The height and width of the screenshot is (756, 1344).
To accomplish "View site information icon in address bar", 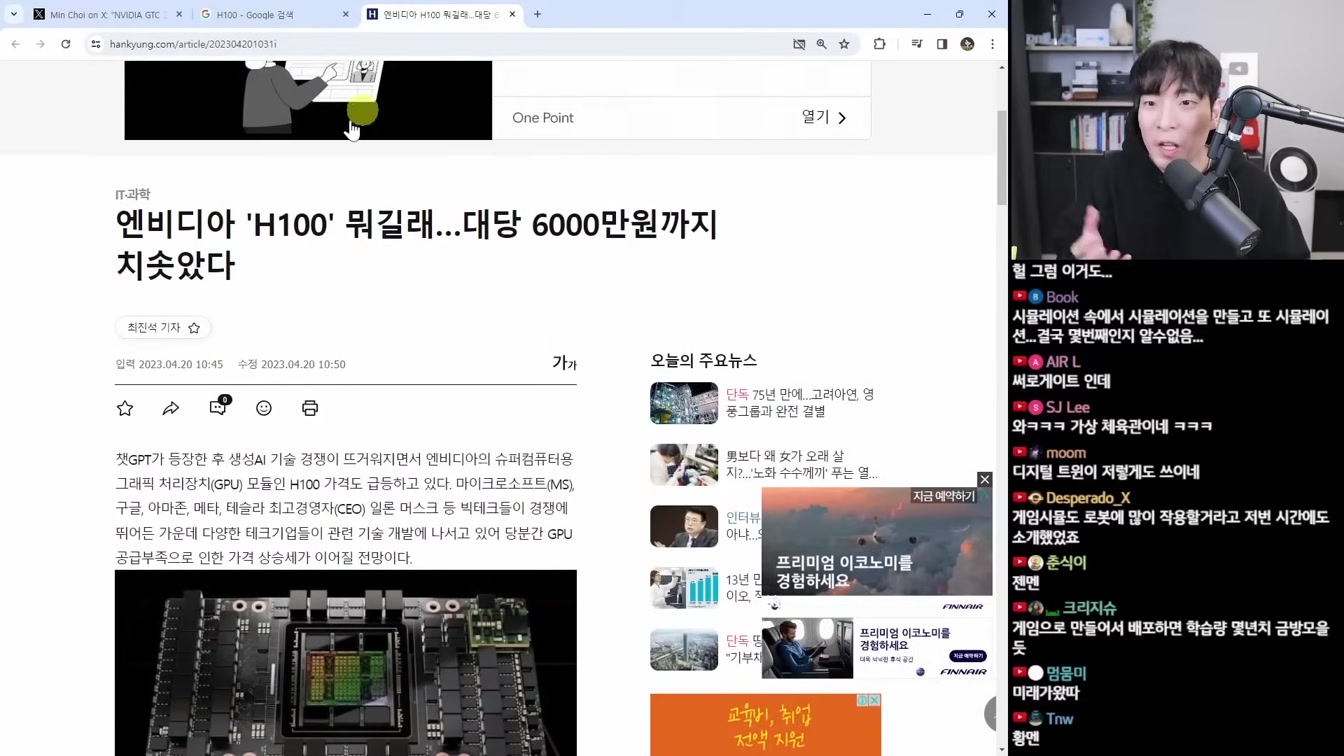I will tap(96, 44).
